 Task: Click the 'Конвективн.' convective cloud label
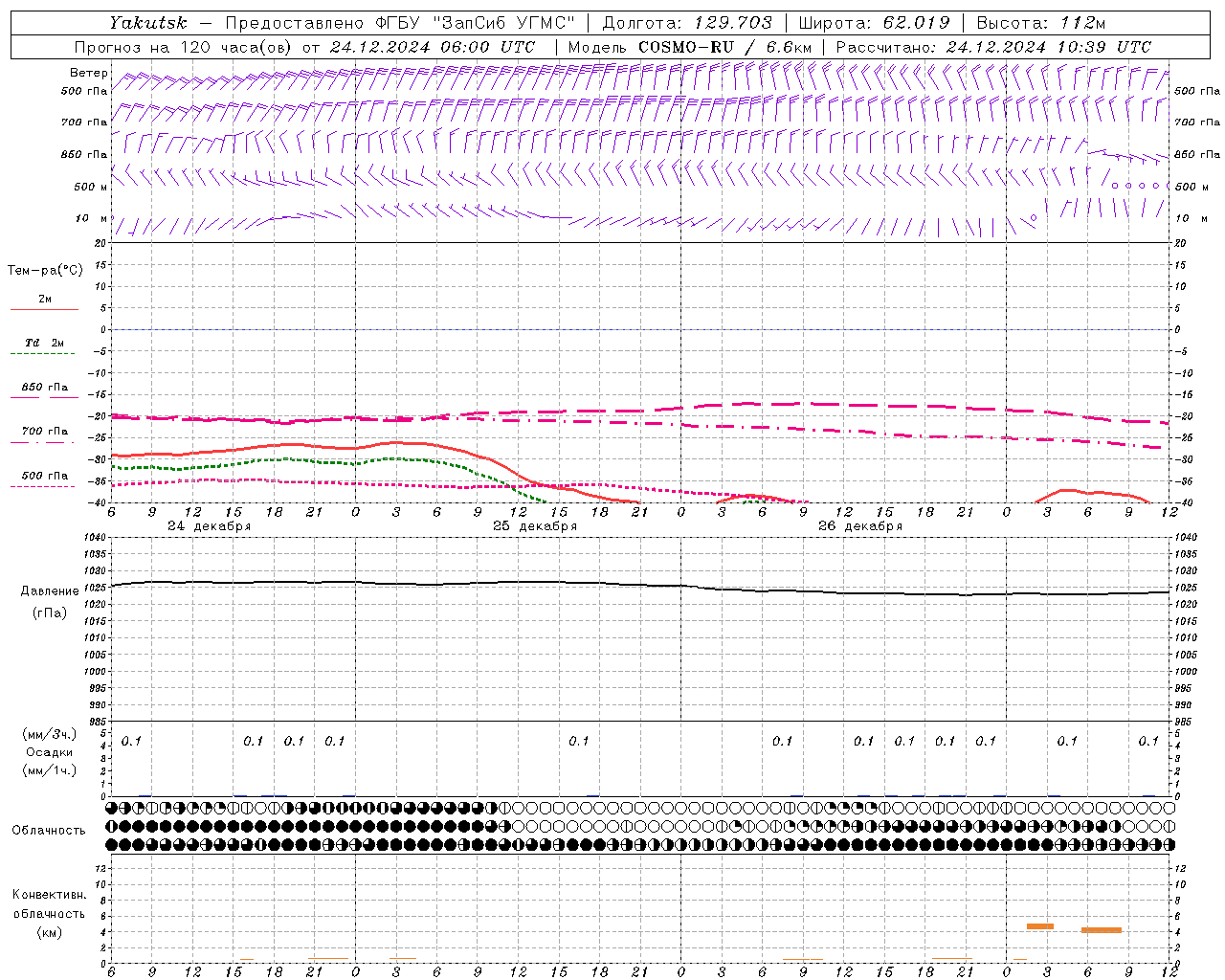pos(49,895)
